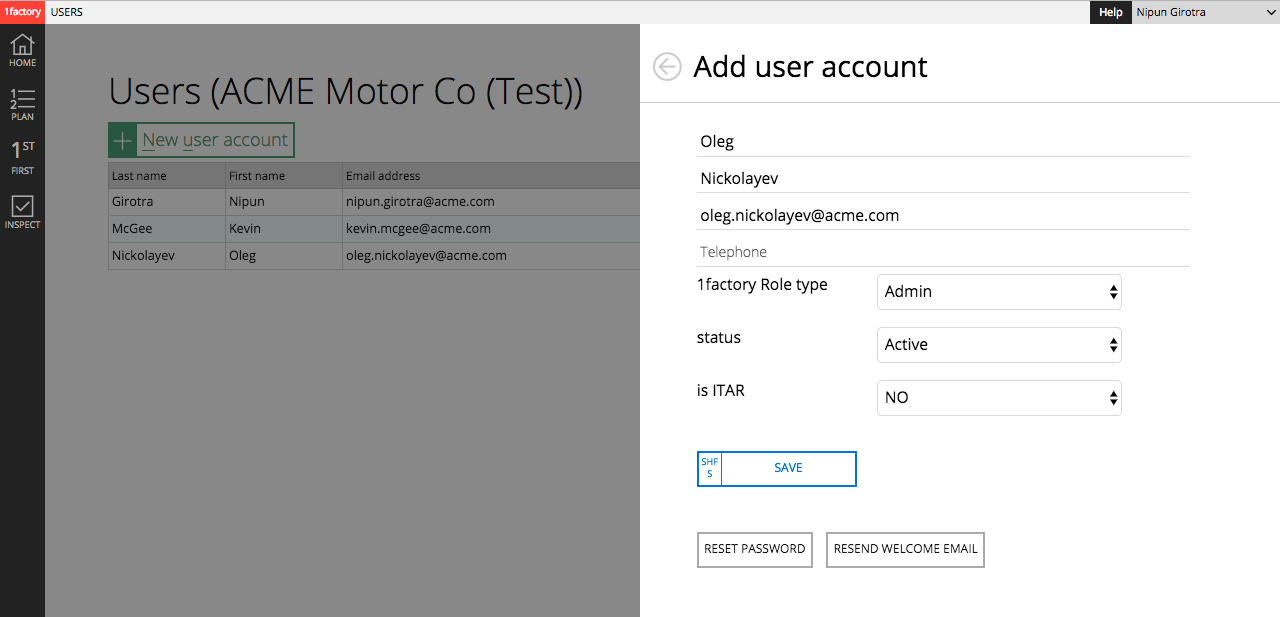This screenshot has height=617, width=1280.
Task: Open the 1factory Role type dropdown
Action: click(999, 291)
